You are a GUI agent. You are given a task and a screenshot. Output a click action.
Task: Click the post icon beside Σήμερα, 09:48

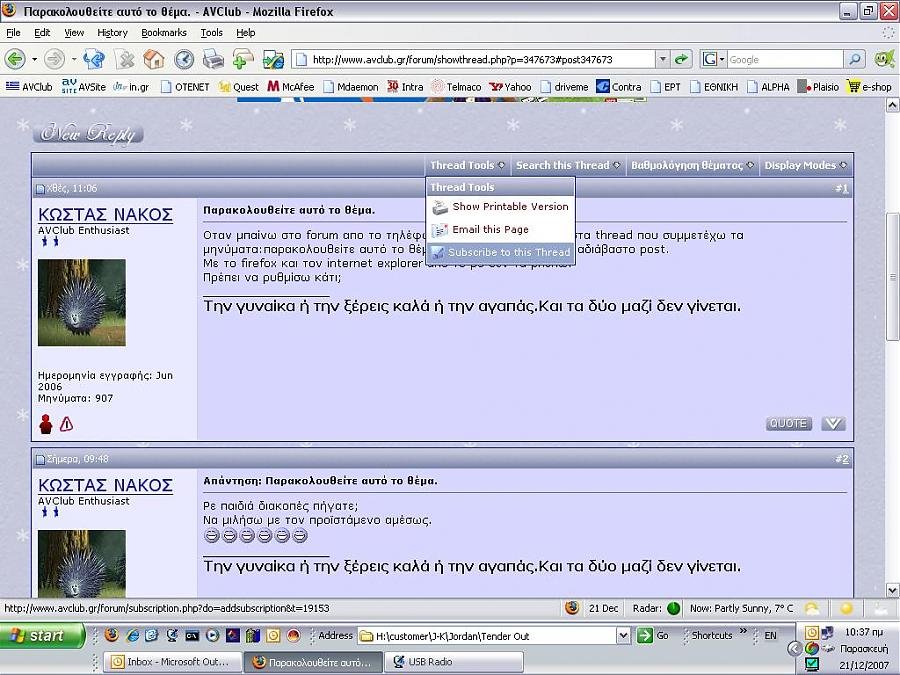(x=40, y=459)
